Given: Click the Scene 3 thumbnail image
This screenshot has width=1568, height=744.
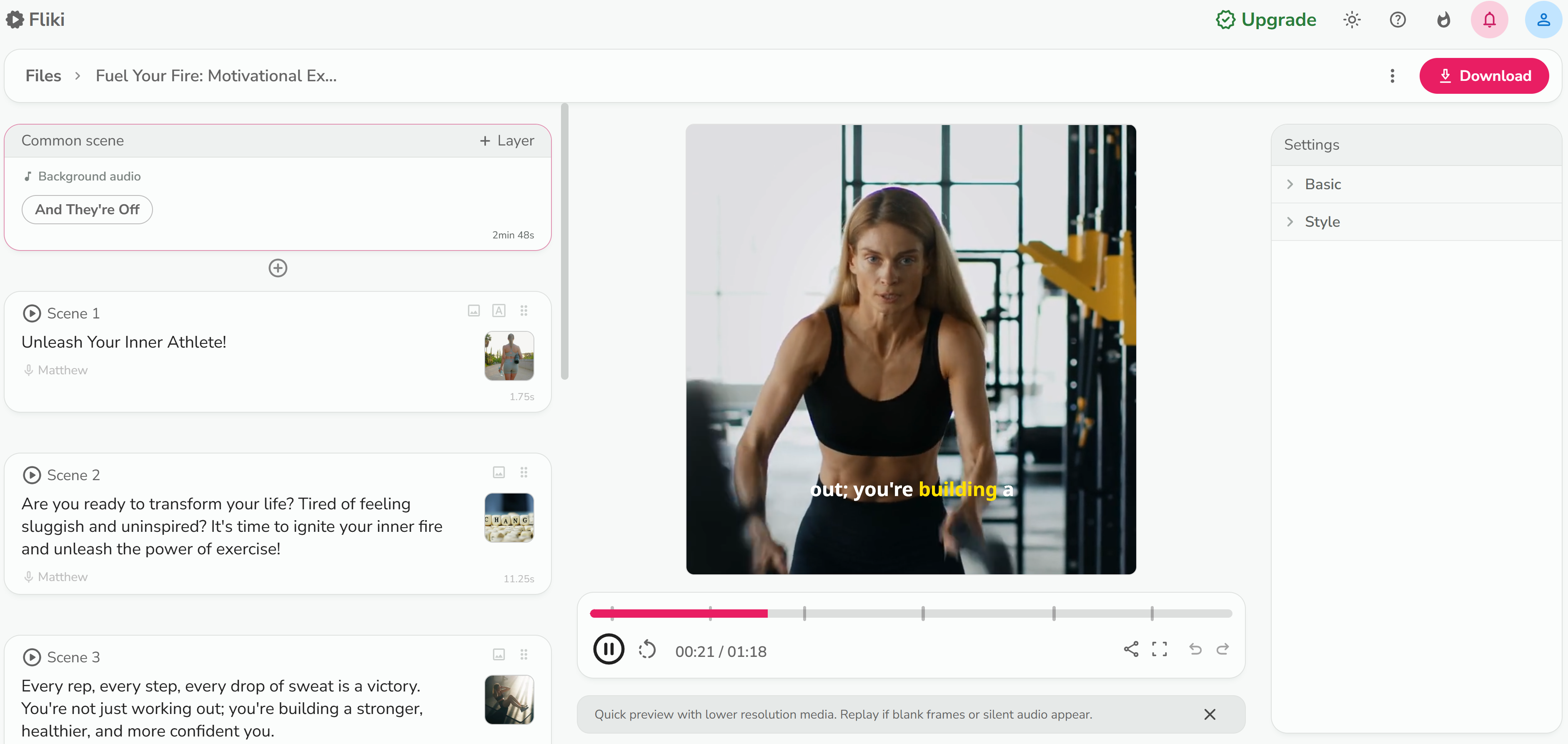Looking at the screenshot, I should click(509, 699).
